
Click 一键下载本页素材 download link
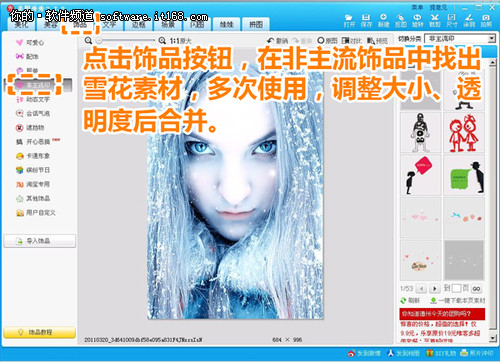tap(458, 300)
